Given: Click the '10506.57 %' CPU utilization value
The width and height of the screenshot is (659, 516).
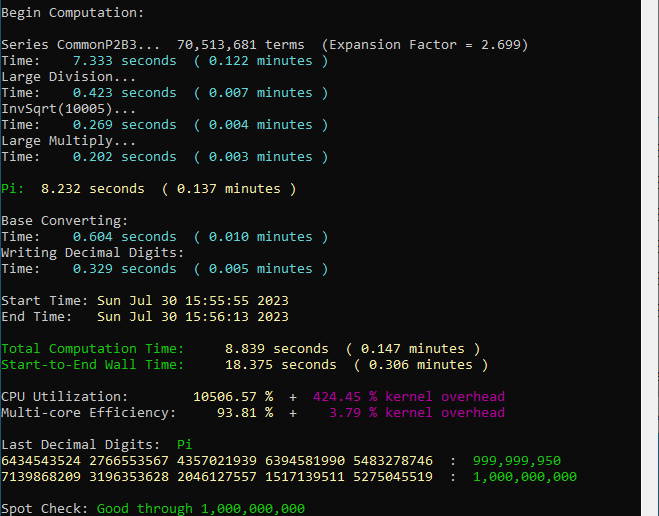Looking at the screenshot, I should pos(233,397).
